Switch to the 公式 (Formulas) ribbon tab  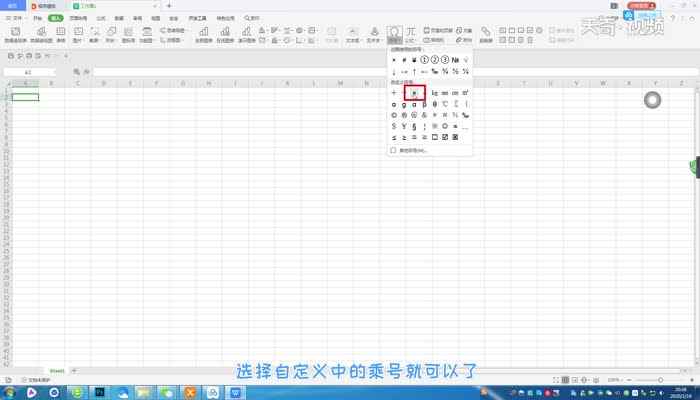click(100, 18)
